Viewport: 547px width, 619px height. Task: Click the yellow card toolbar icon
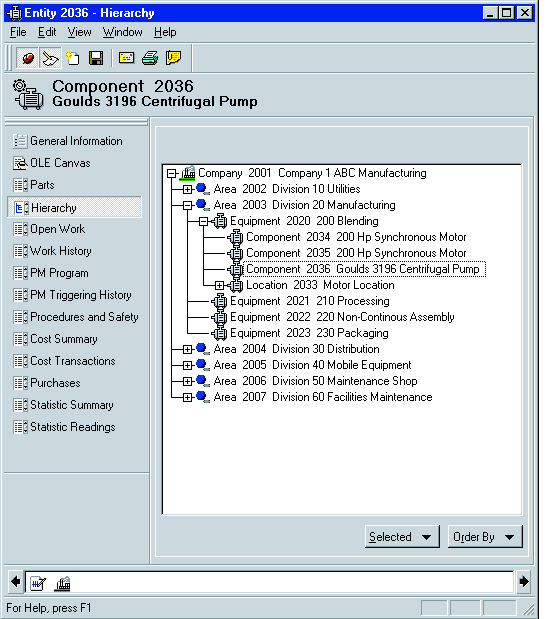[x=127, y=58]
